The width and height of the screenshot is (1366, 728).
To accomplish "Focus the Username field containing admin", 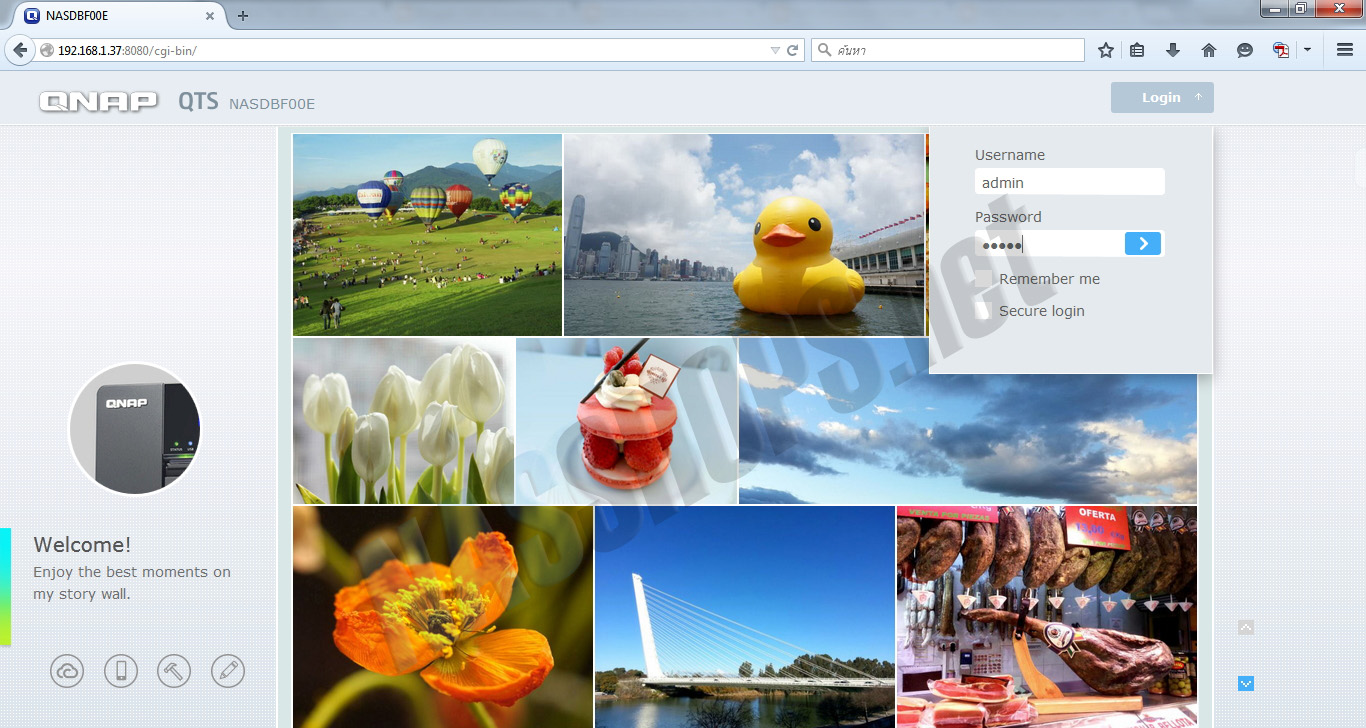I will 1070,182.
